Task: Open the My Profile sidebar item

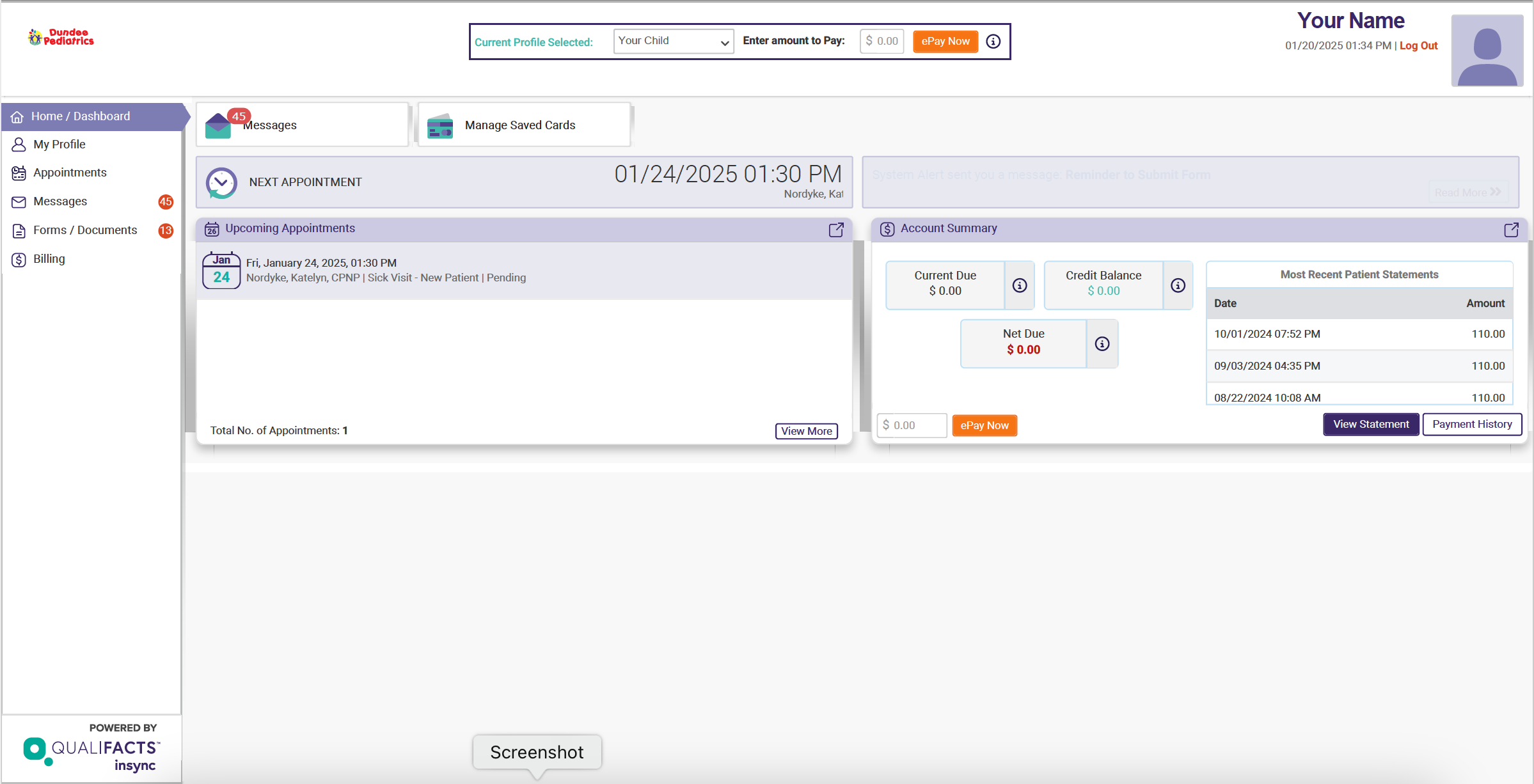Action: click(x=59, y=145)
